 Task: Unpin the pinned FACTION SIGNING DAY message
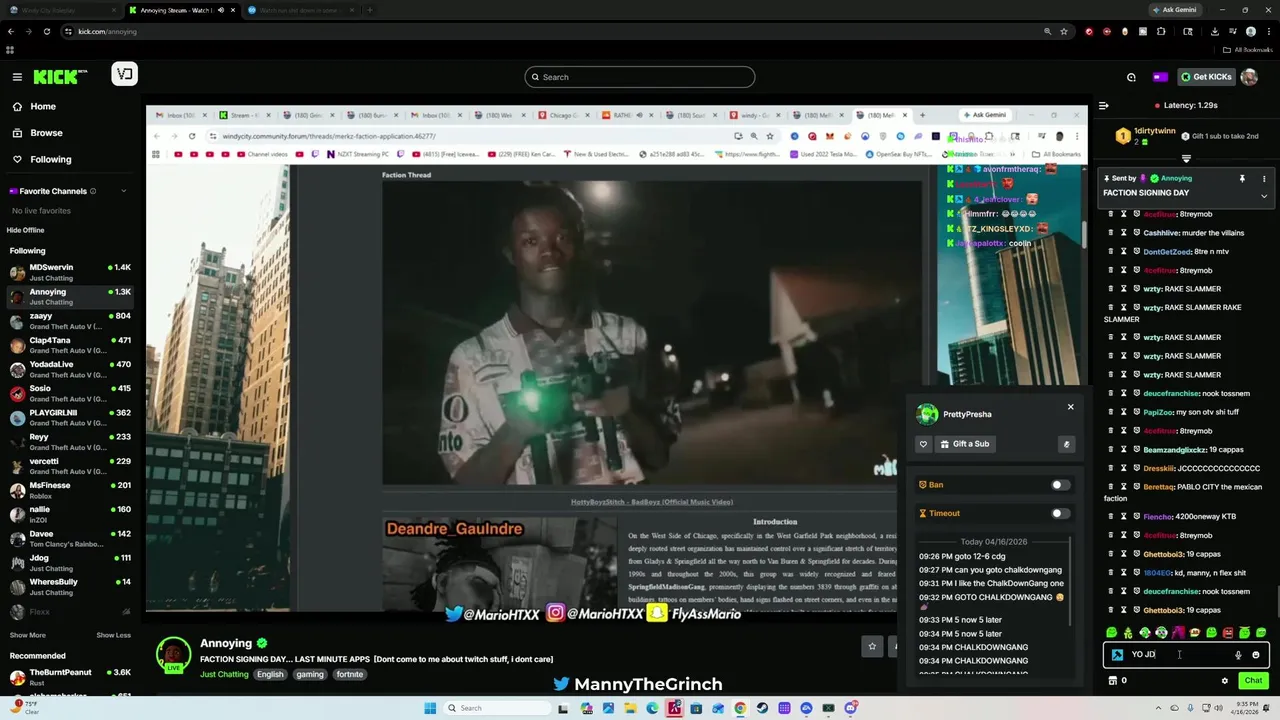1242,178
